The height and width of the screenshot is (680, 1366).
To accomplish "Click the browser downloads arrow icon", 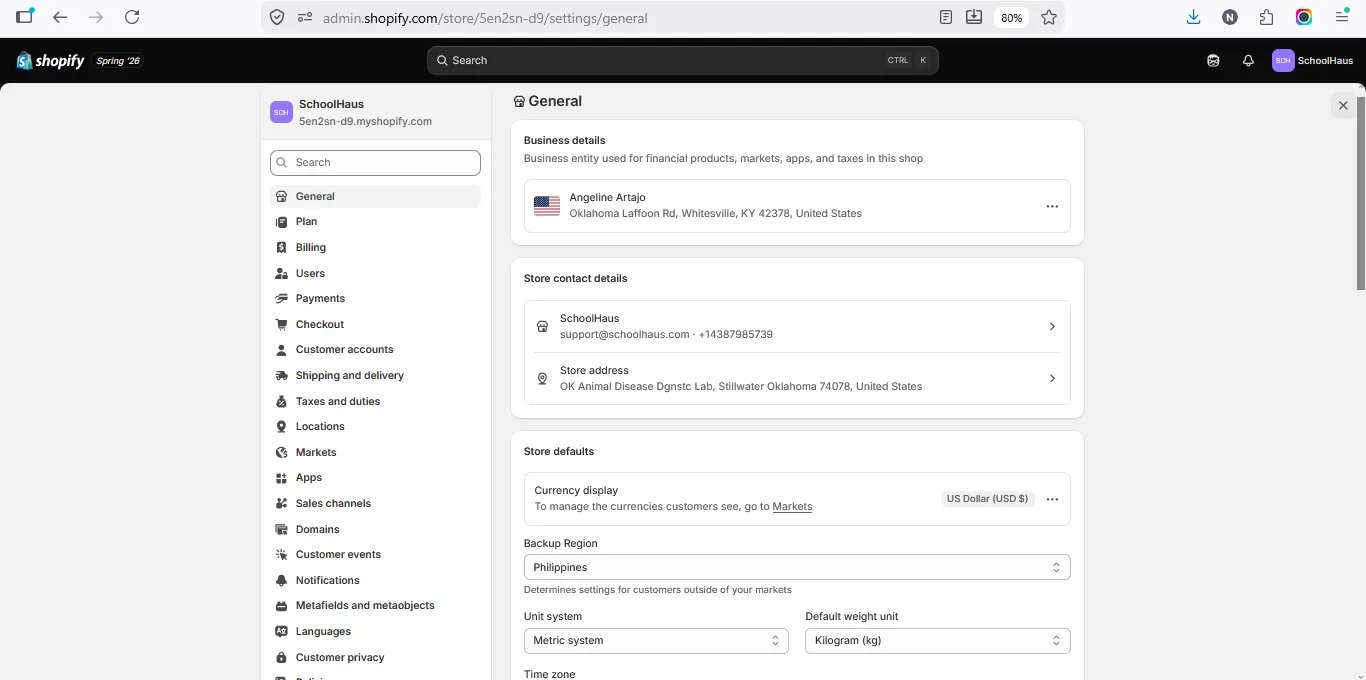I will pyautogui.click(x=1193, y=17).
